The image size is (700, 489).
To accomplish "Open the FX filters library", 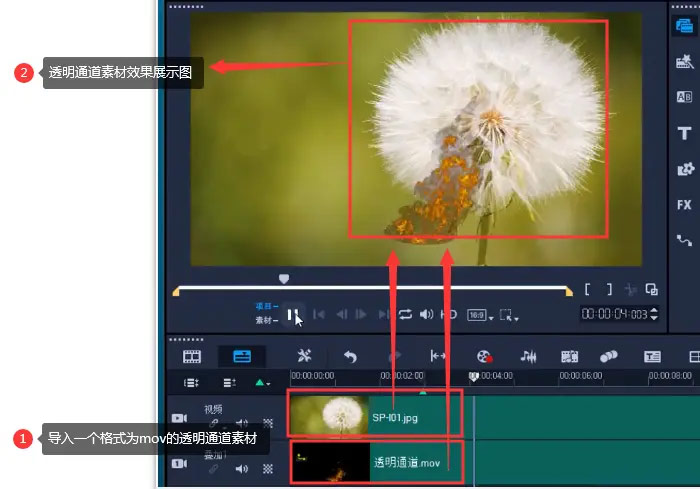I will pyautogui.click(x=684, y=205).
